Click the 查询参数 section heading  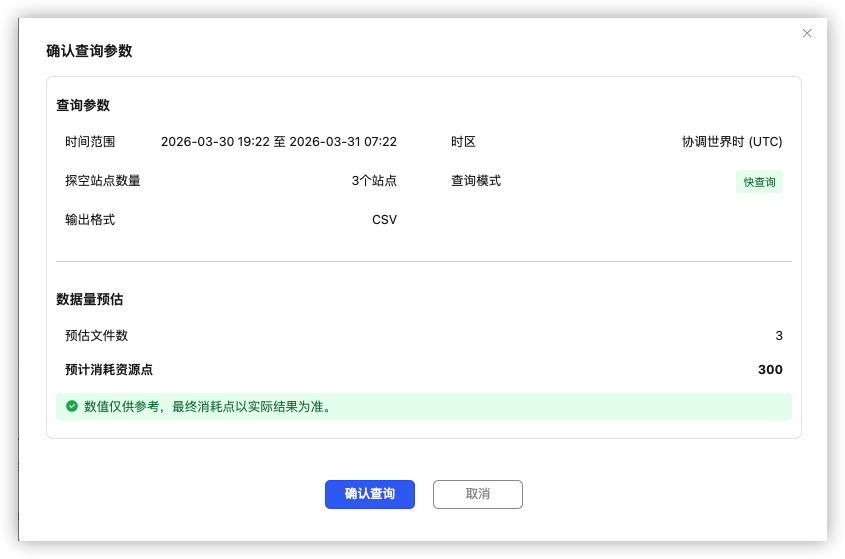83,105
